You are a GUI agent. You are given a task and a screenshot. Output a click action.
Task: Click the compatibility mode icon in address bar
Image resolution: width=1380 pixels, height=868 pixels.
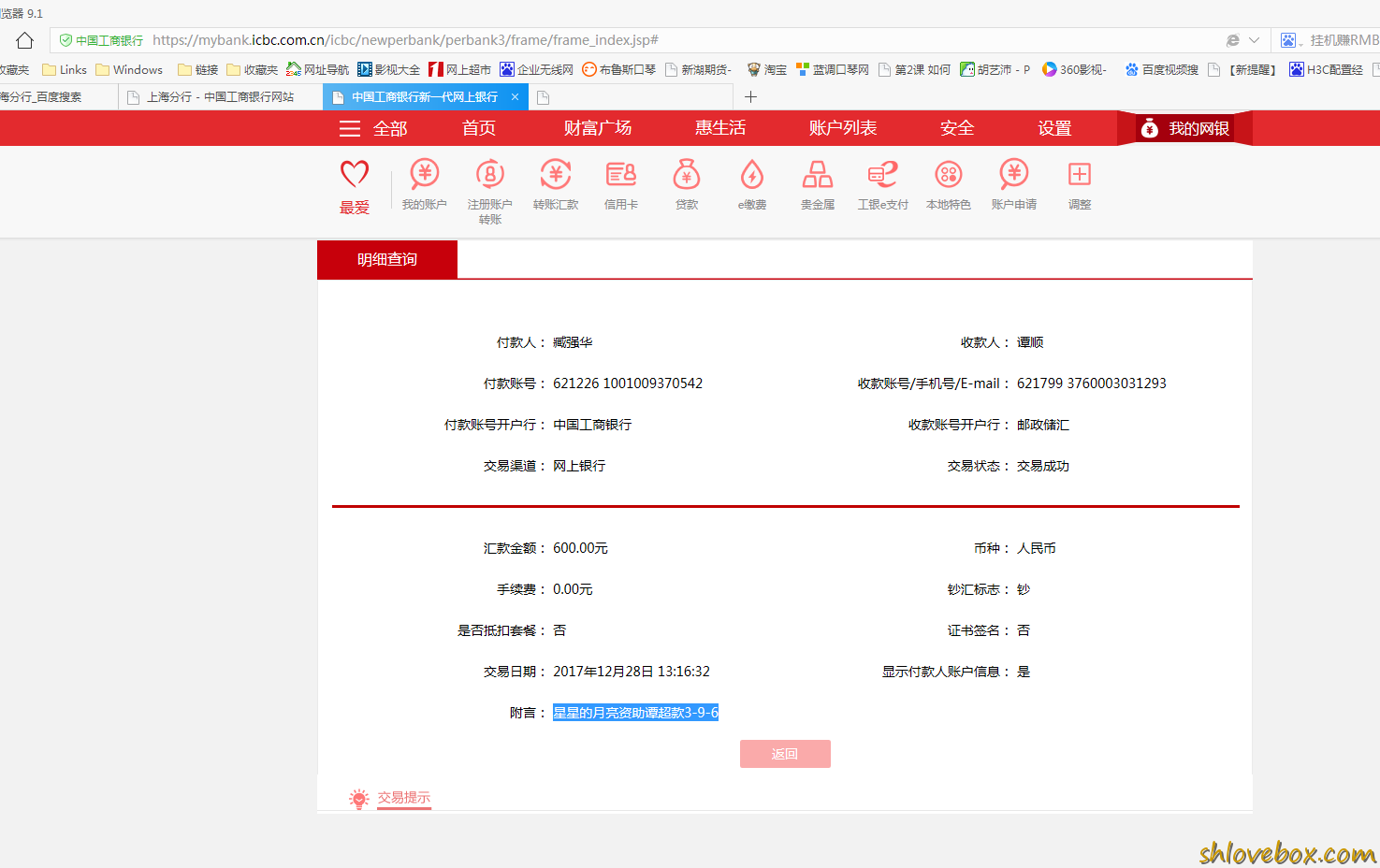(x=1233, y=40)
